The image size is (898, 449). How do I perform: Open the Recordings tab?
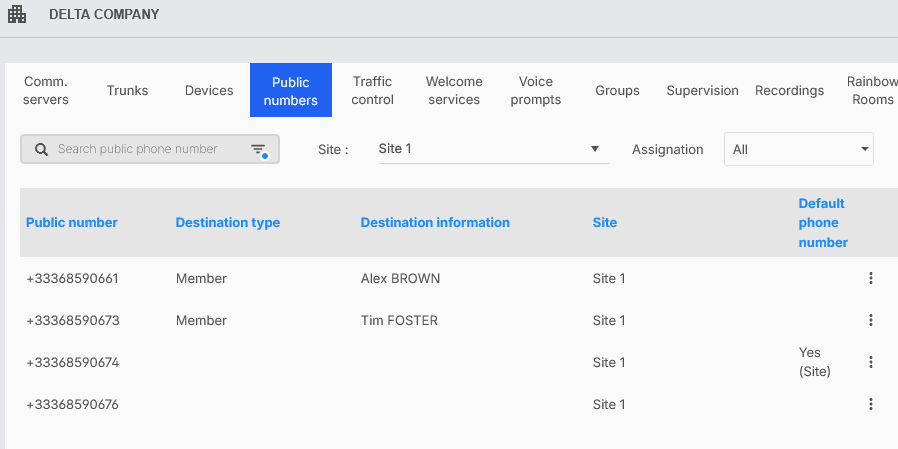point(789,91)
